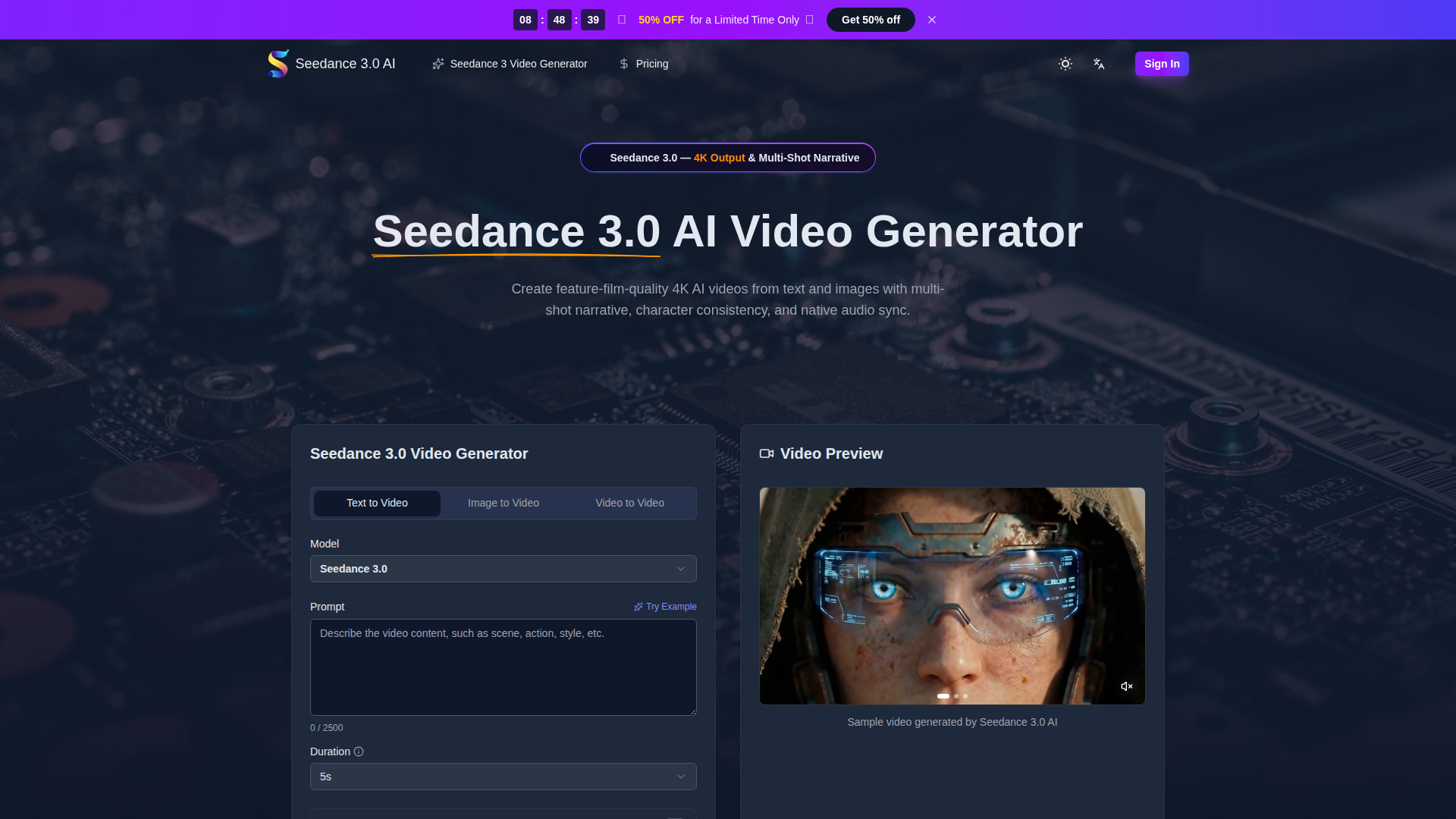Image resolution: width=1456 pixels, height=819 pixels.
Task: Expand the Duration 5s dropdown
Action: coord(503,777)
